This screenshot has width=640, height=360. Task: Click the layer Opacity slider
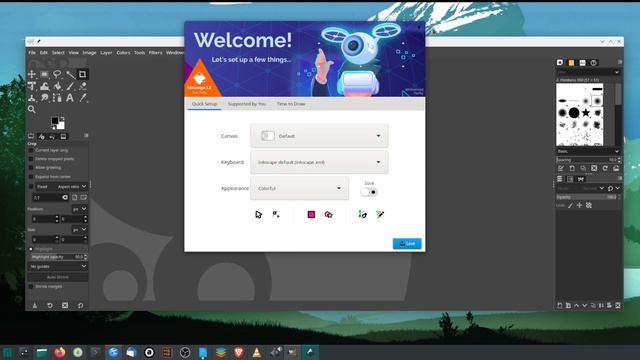(587, 197)
